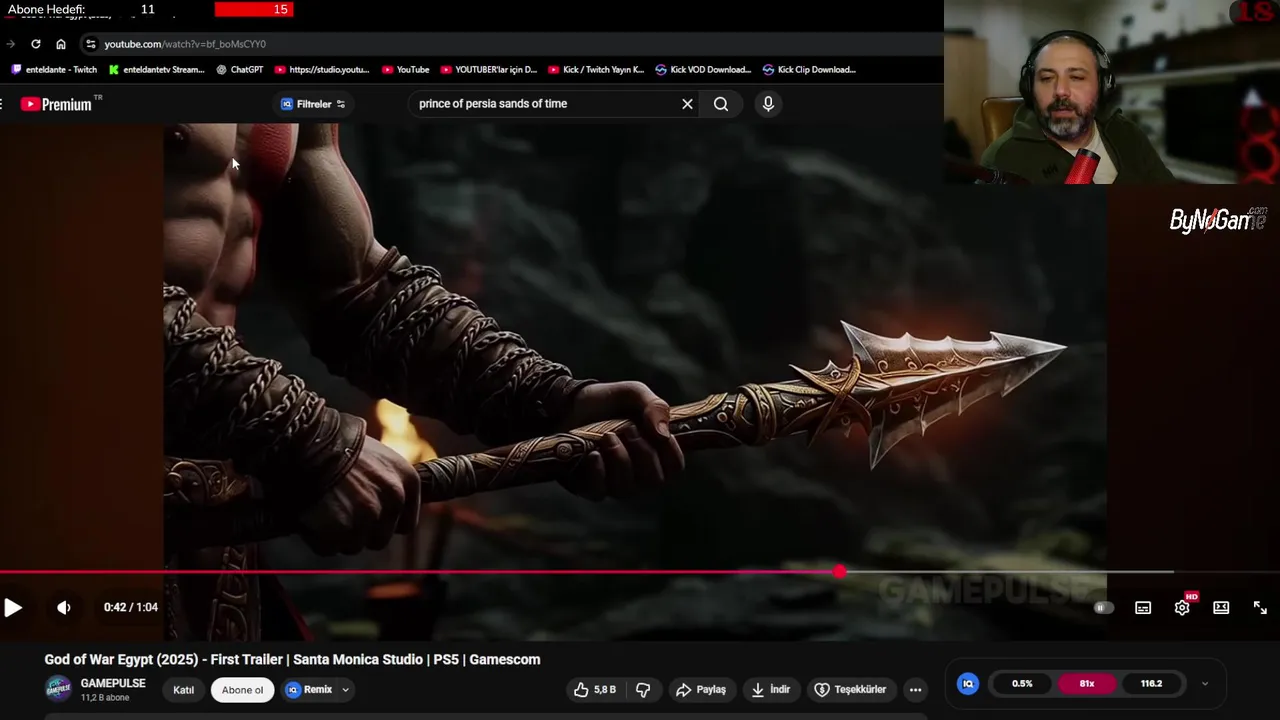This screenshot has height=720, width=1280.
Task: Turn on subtitles with captions icon
Action: (x=1143, y=607)
